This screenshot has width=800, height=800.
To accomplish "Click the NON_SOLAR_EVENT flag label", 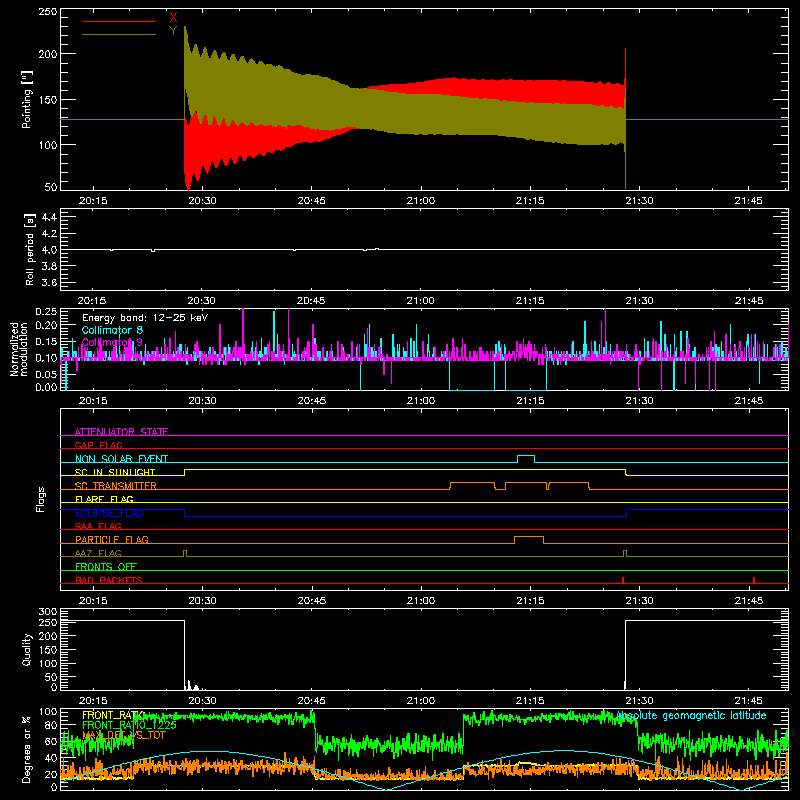I will coord(121,459).
